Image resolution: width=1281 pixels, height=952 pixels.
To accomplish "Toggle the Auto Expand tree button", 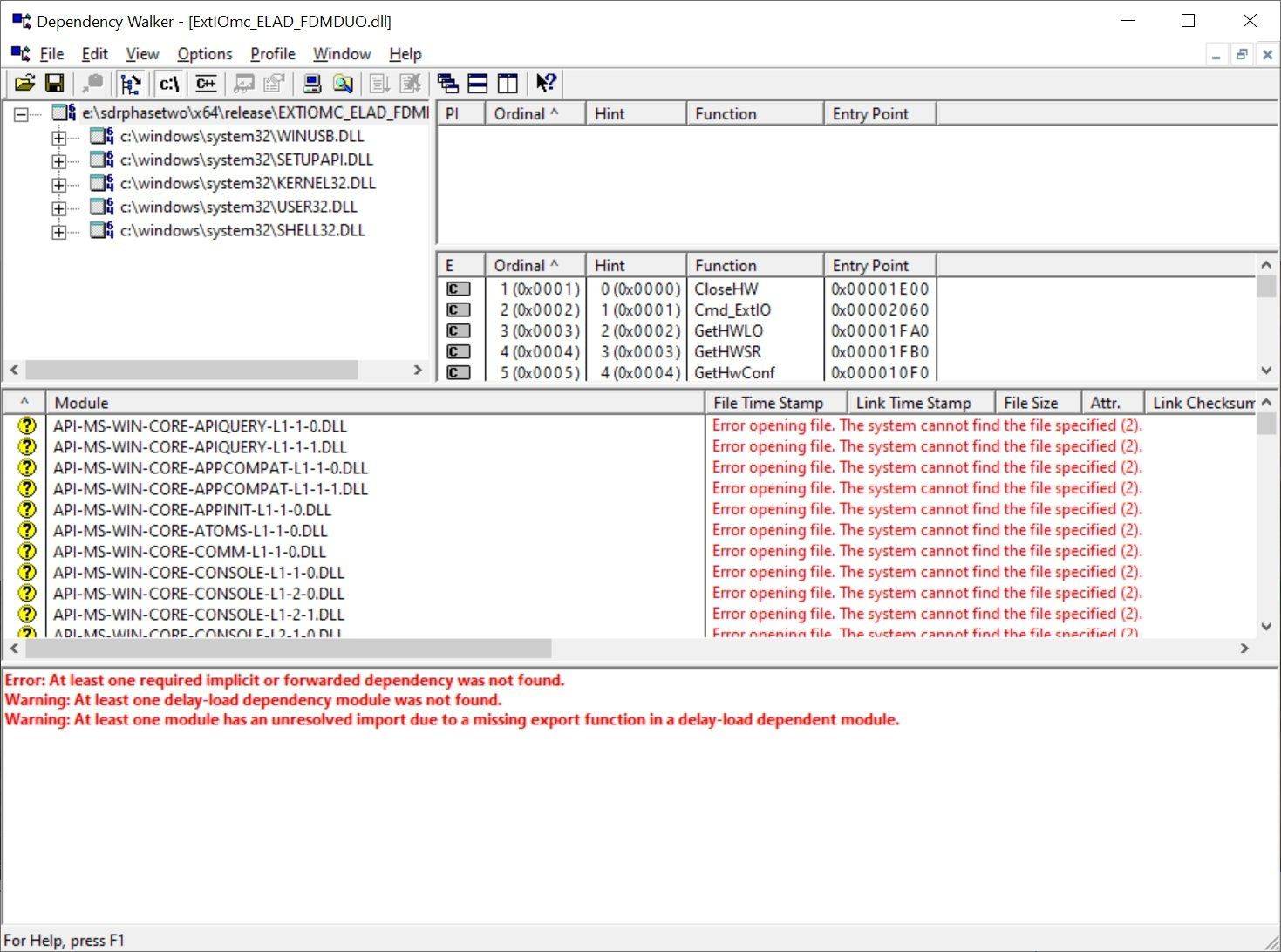I will click(131, 84).
